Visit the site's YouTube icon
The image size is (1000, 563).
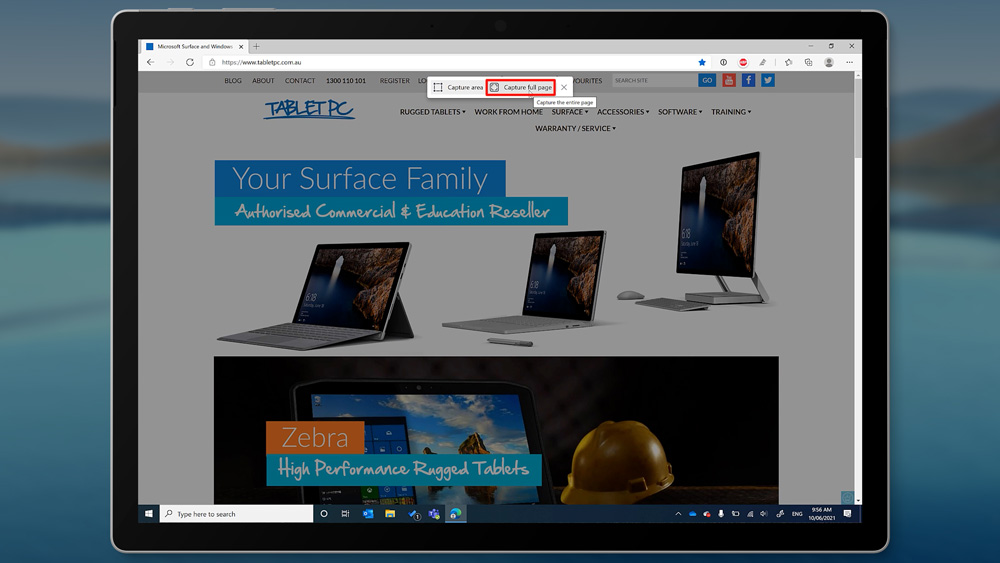pyautogui.click(x=729, y=80)
